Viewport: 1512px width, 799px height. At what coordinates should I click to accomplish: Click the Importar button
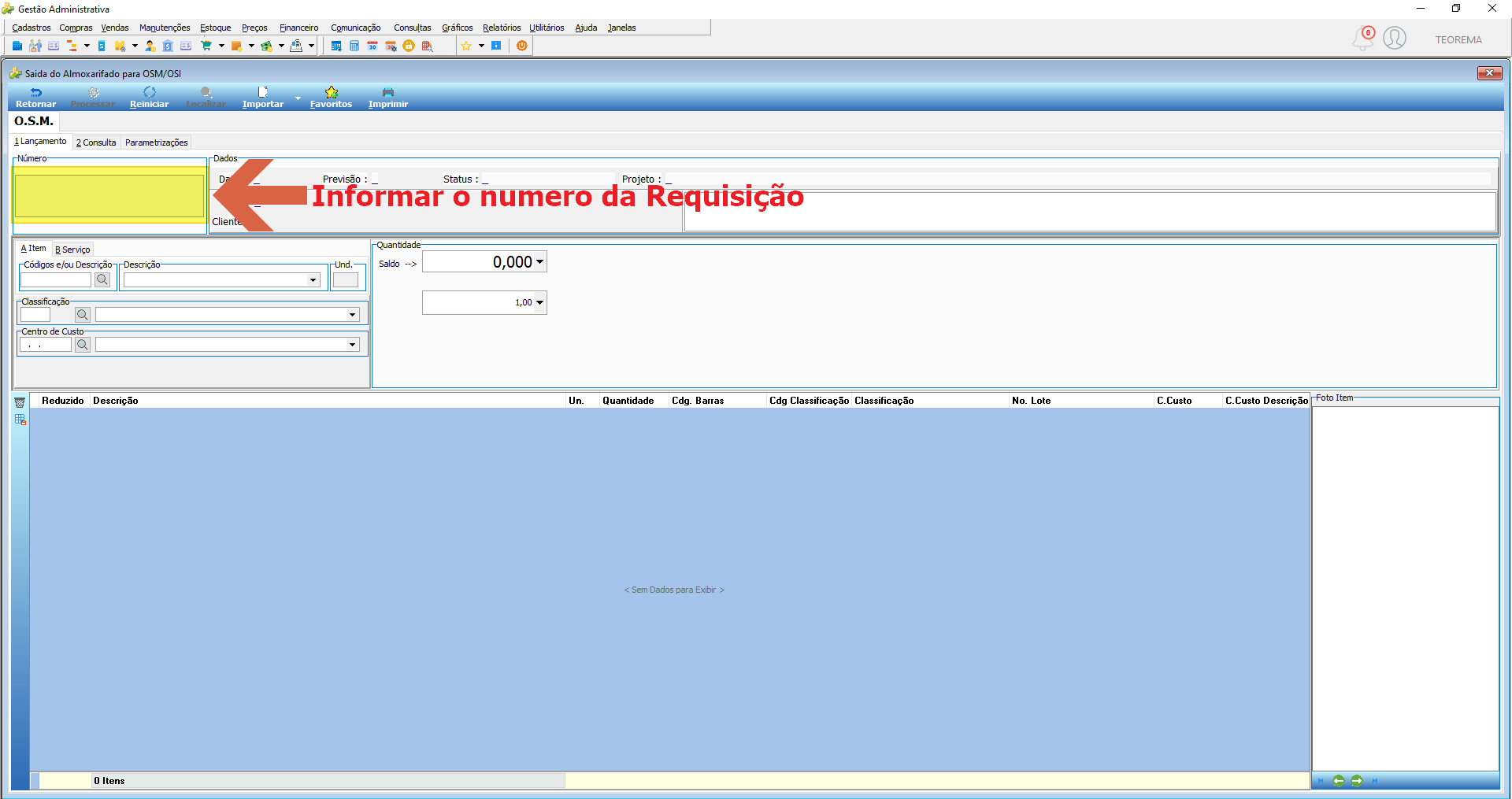point(263,98)
